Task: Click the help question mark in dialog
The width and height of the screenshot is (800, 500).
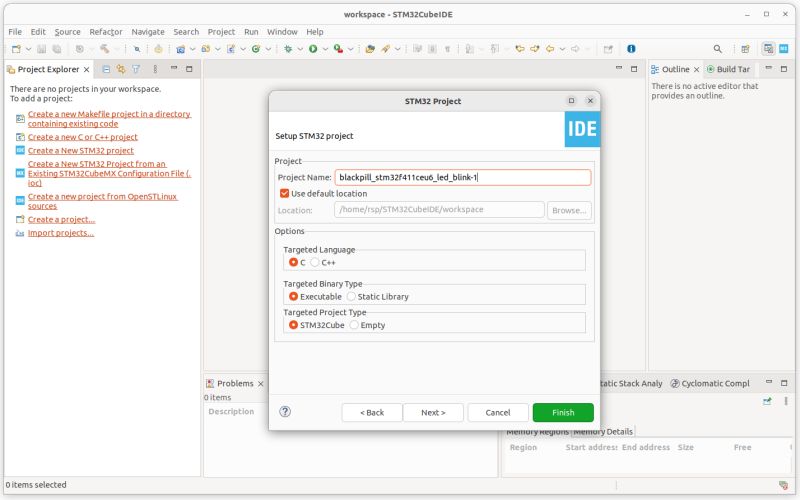Action: 285,412
